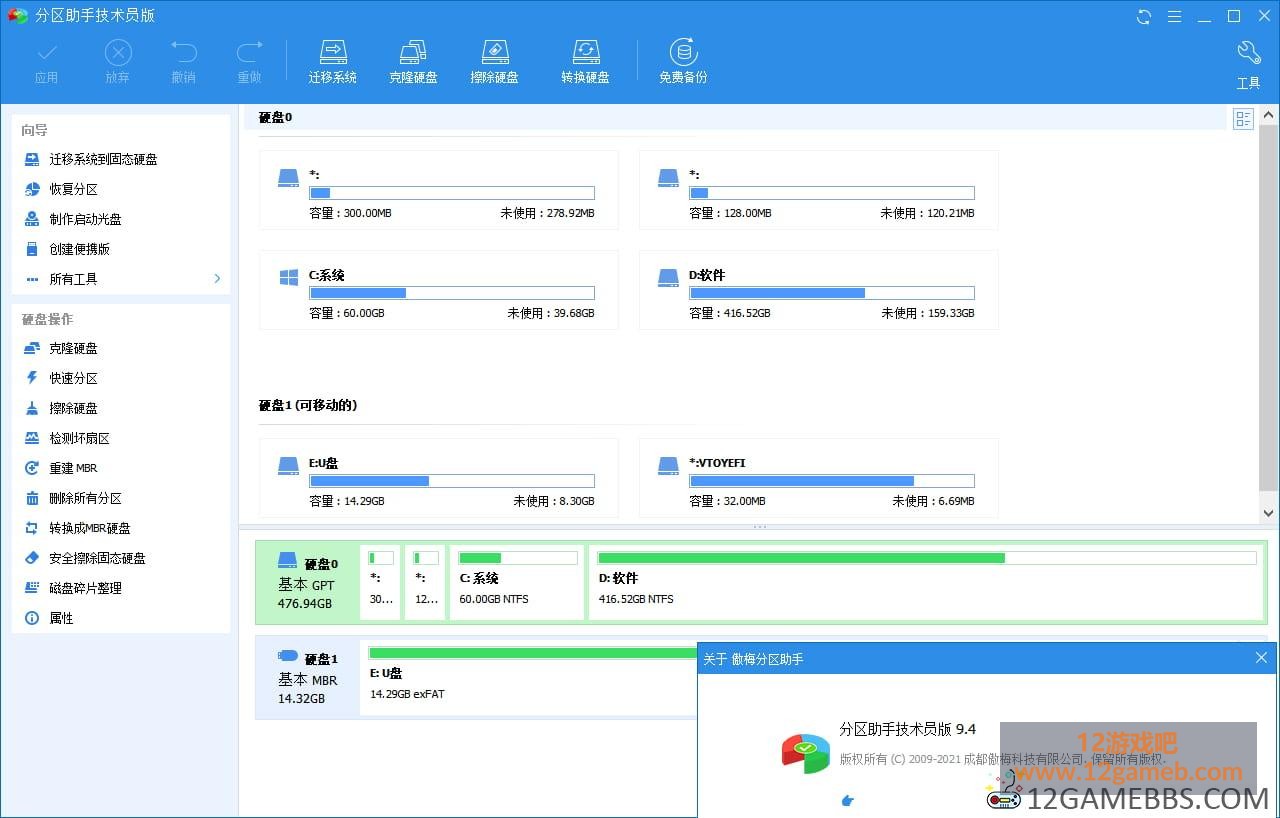Open the title bar hamburger menu
Image resolution: width=1280 pixels, height=818 pixels.
(x=1175, y=16)
